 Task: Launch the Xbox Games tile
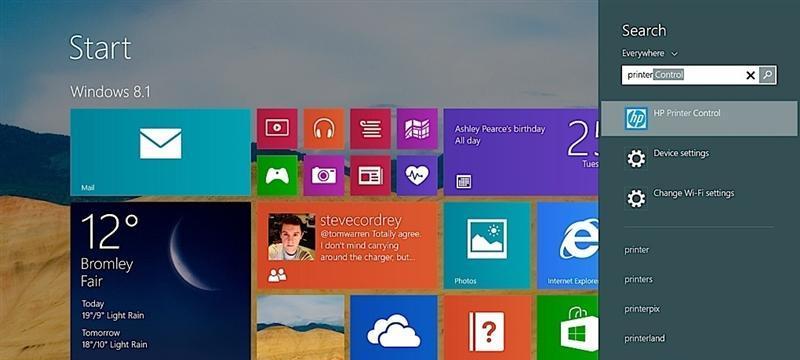[x=277, y=175]
